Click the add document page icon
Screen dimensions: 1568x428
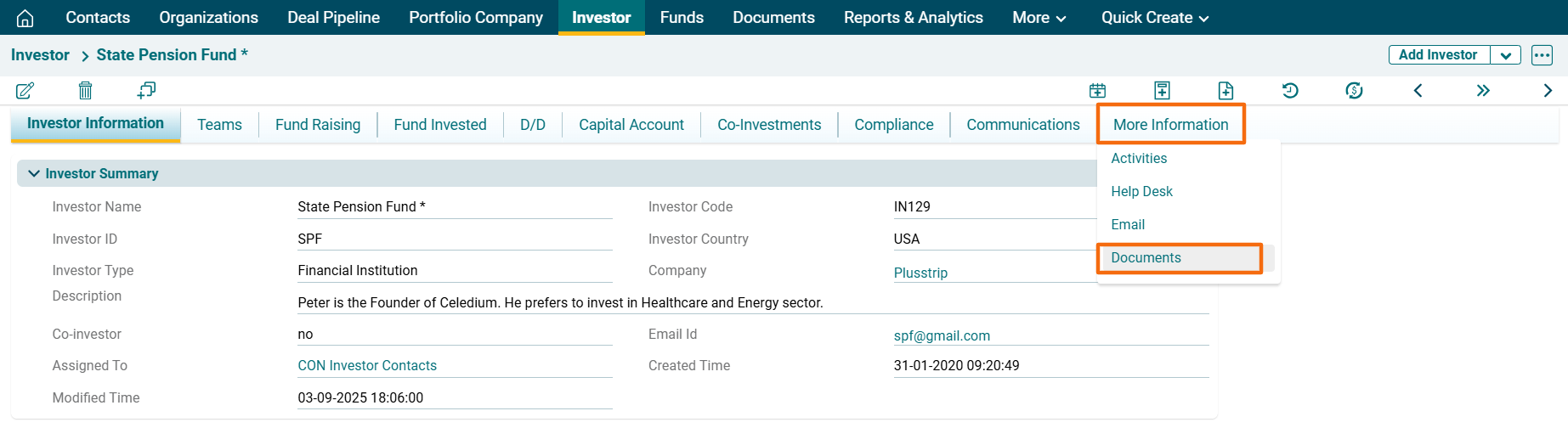(1226, 90)
